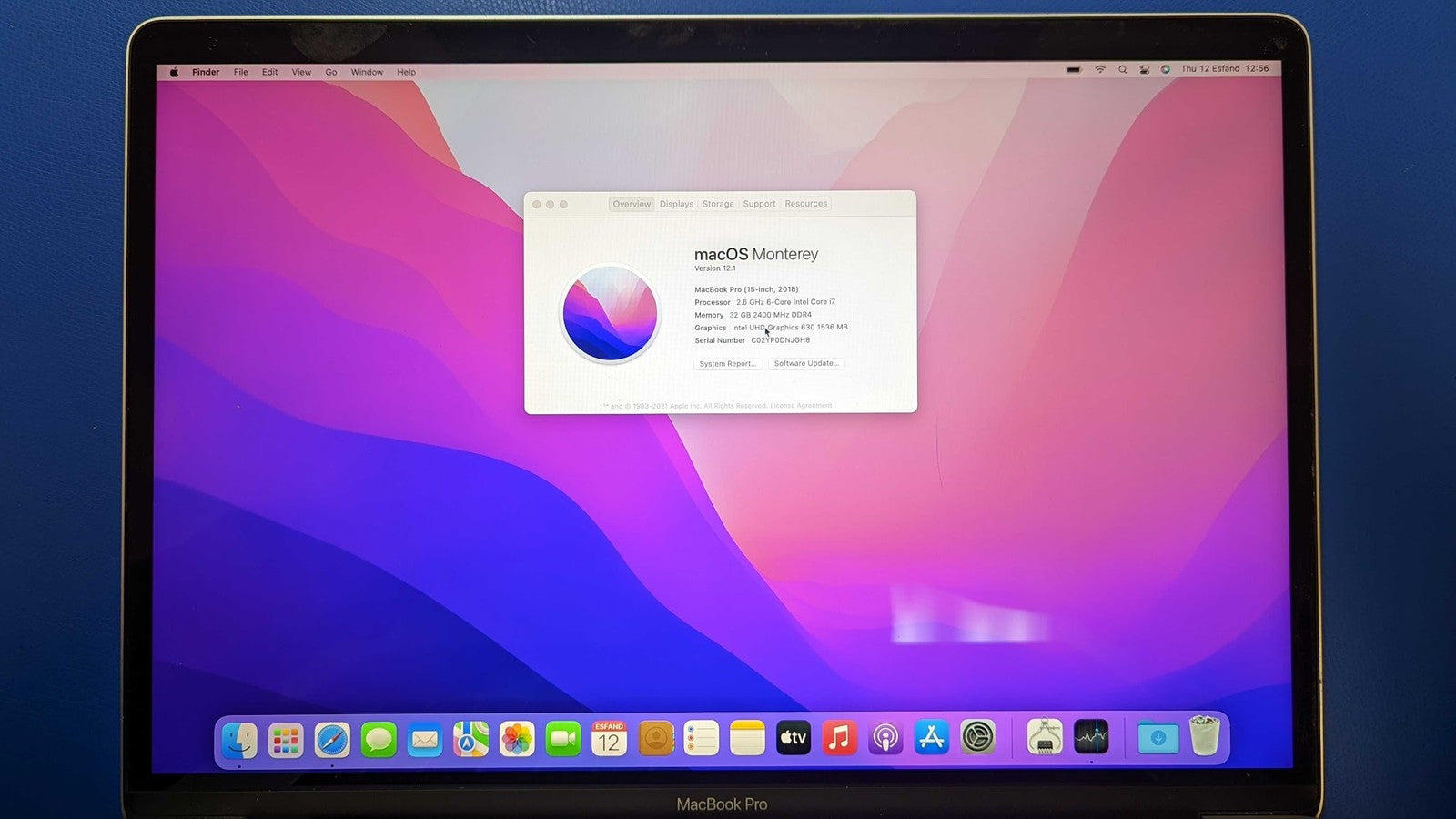Screen dimensions: 1456x819
Task: Click the Serial Number value
Action: [780, 340]
